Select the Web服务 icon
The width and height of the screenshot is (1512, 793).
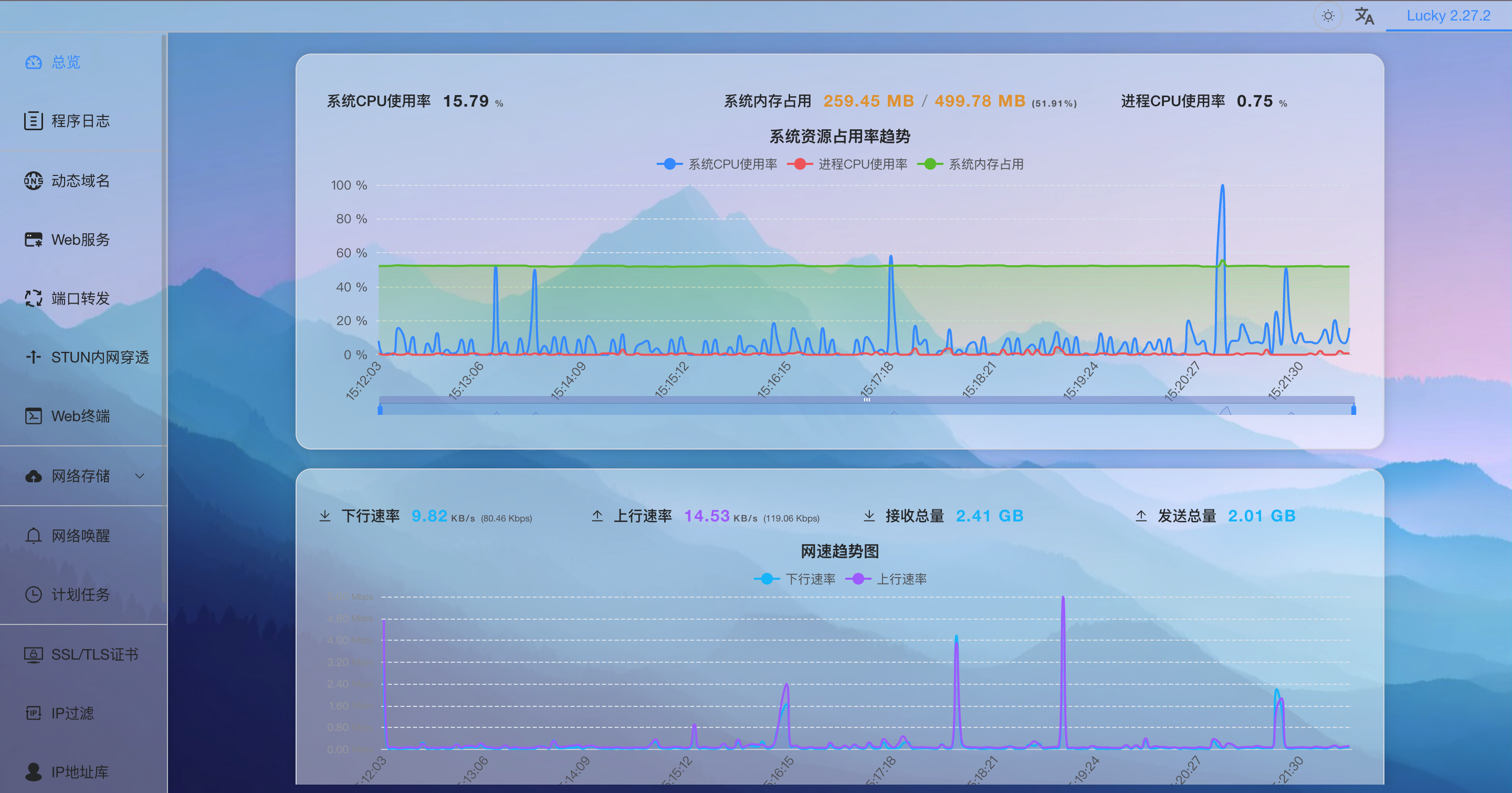click(x=34, y=239)
